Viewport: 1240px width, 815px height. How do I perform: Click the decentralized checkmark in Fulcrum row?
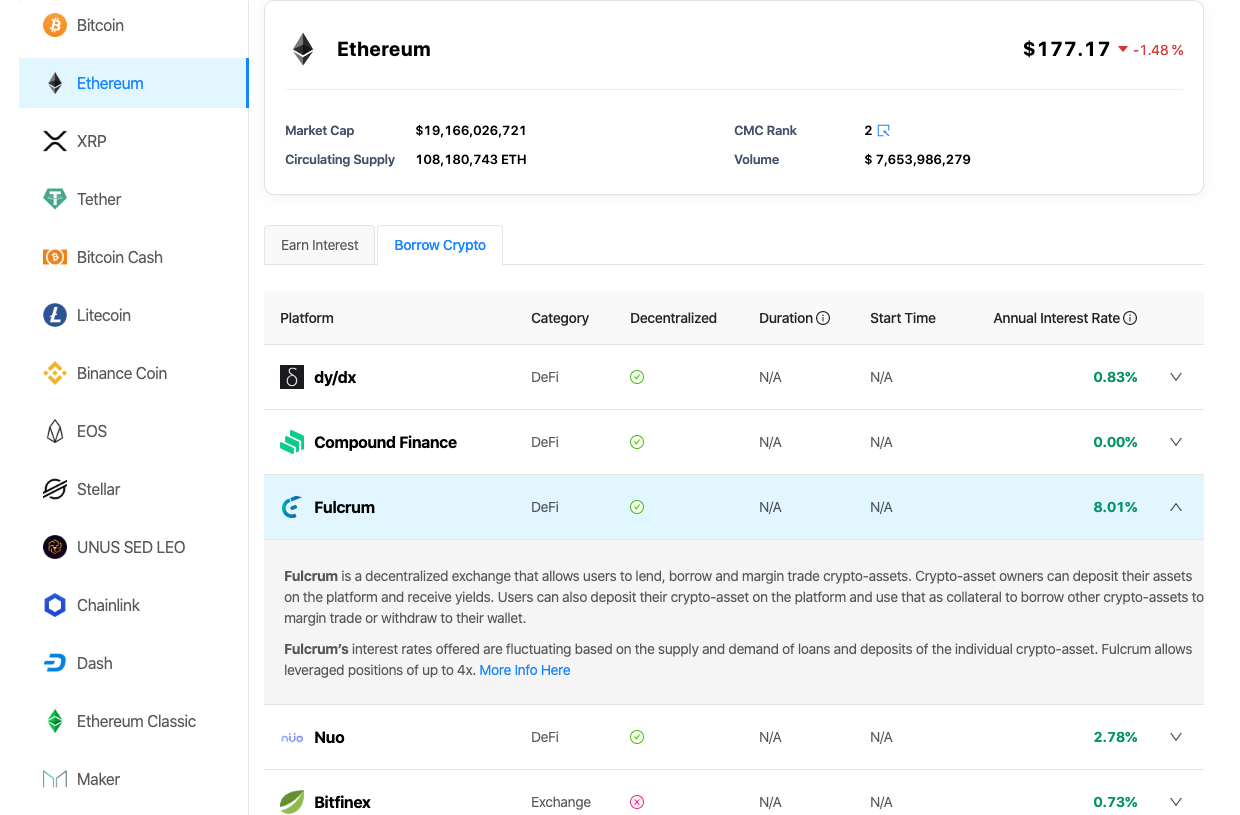click(x=637, y=507)
